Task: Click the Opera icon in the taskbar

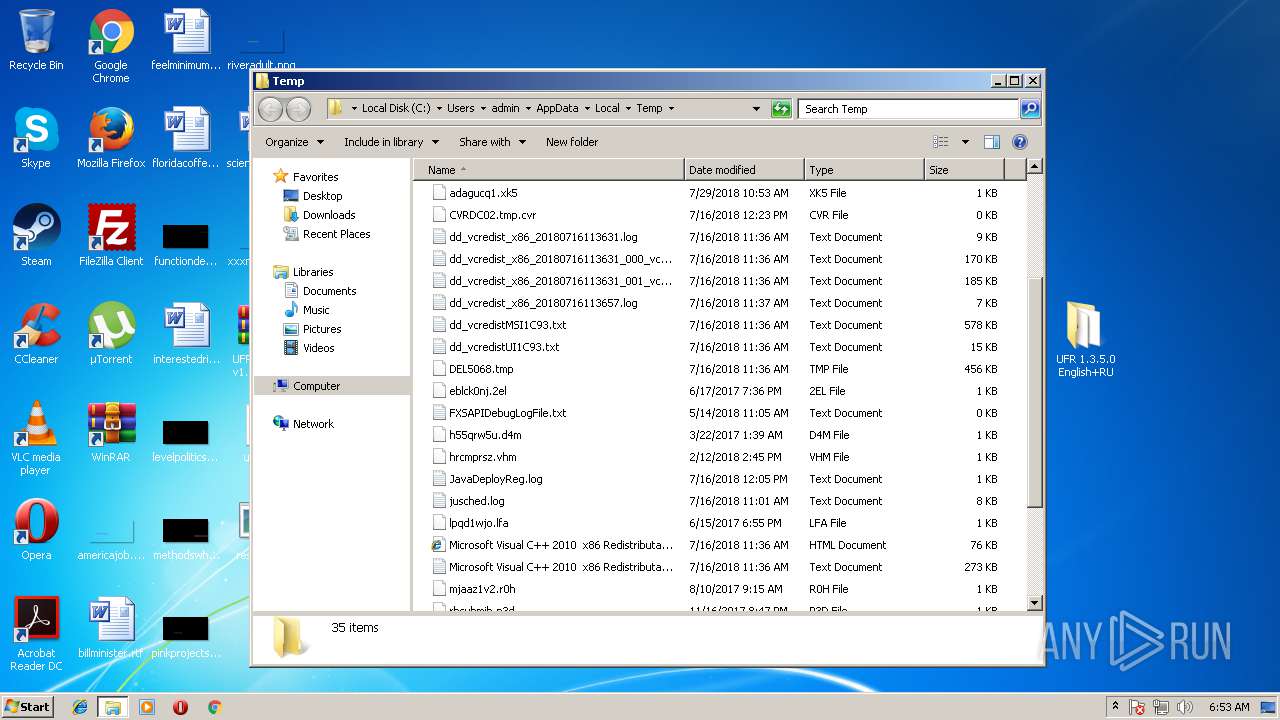Action: (x=180, y=707)
